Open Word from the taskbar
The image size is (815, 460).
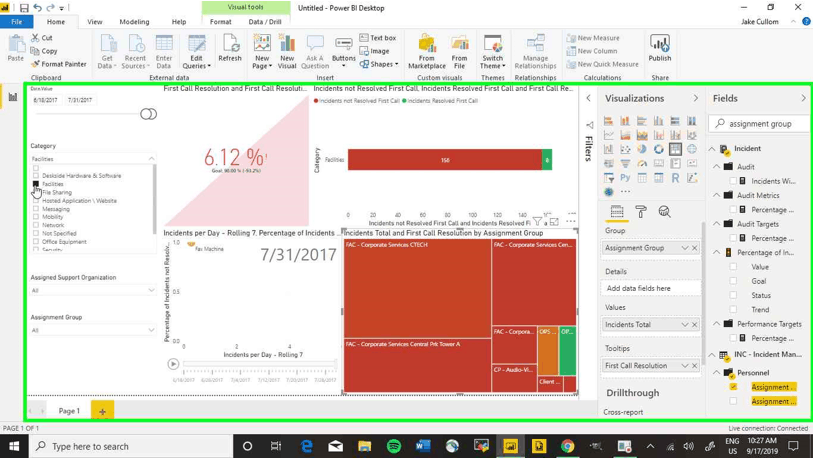[x=423, y=446]
